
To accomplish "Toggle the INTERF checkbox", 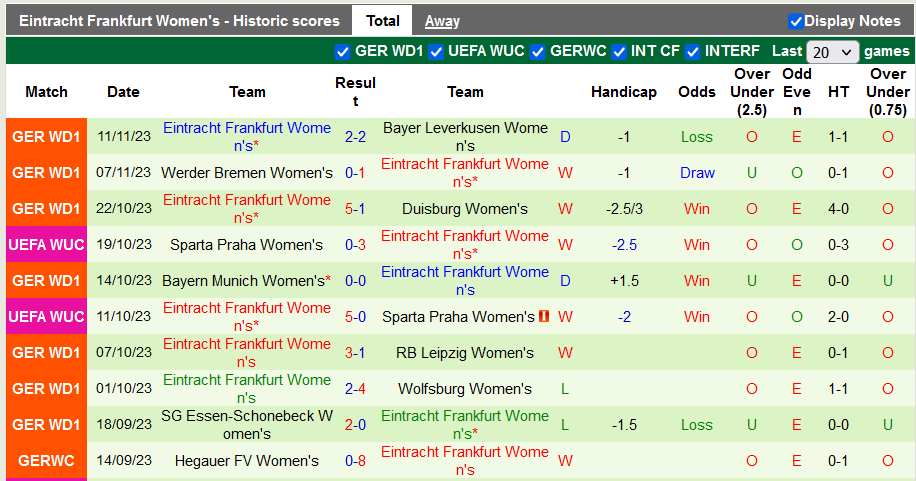I will [693, 52].
